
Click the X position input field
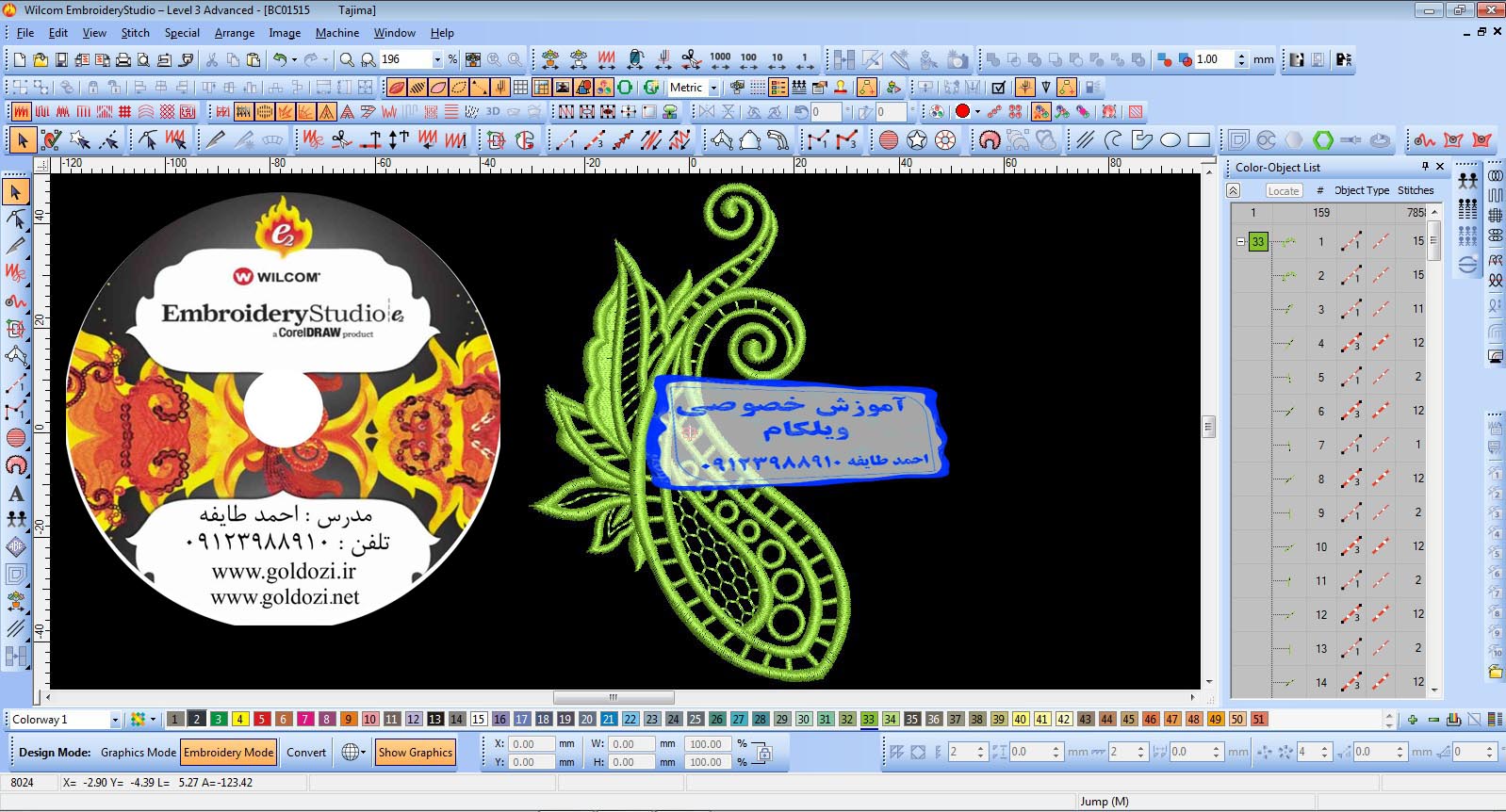pos(532,744)
